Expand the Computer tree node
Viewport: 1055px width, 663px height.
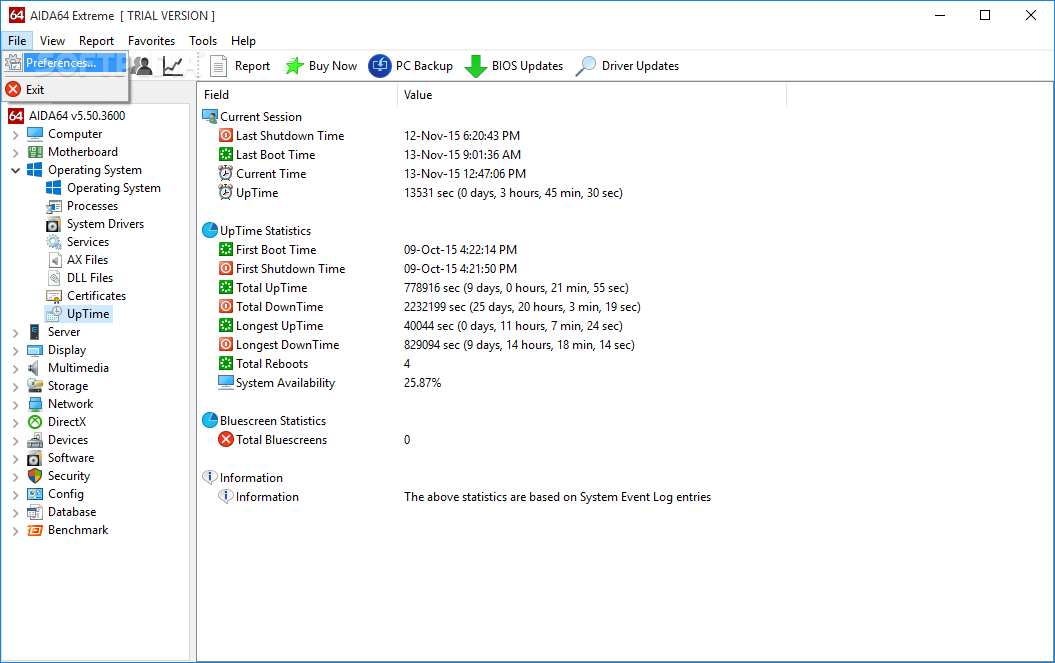[x=15, y=135]
